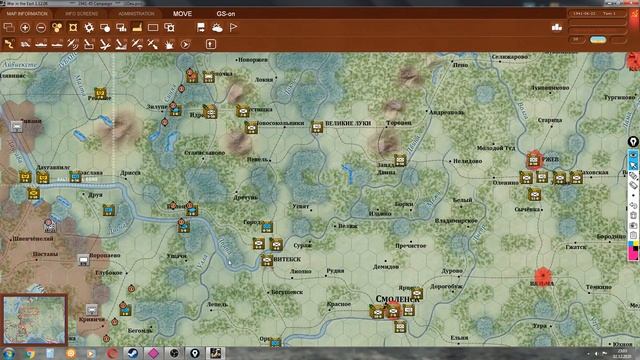640x360 pixels.
Task: Toggle the highlighted hex frame icon
Action: [73, 27]
